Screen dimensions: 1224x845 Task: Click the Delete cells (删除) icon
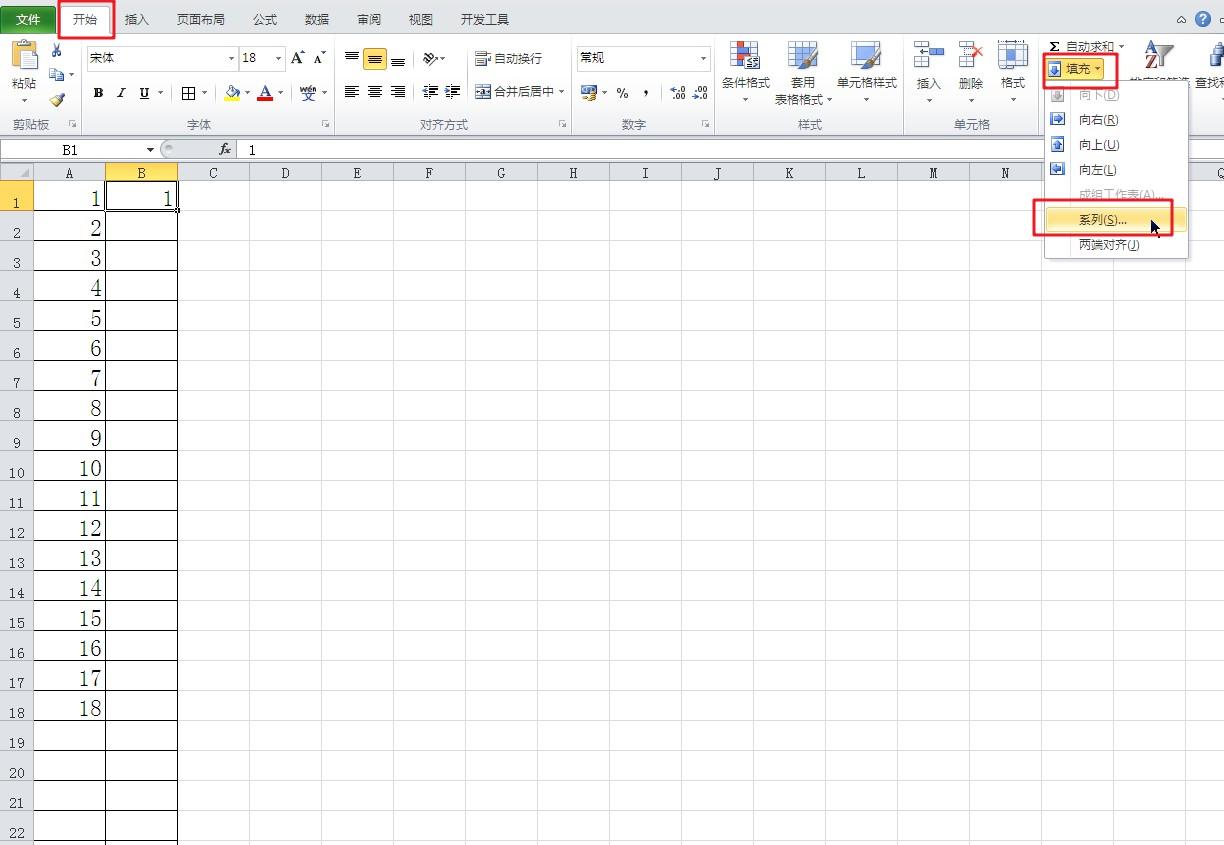pyautogui.click(x=970, y=54)
